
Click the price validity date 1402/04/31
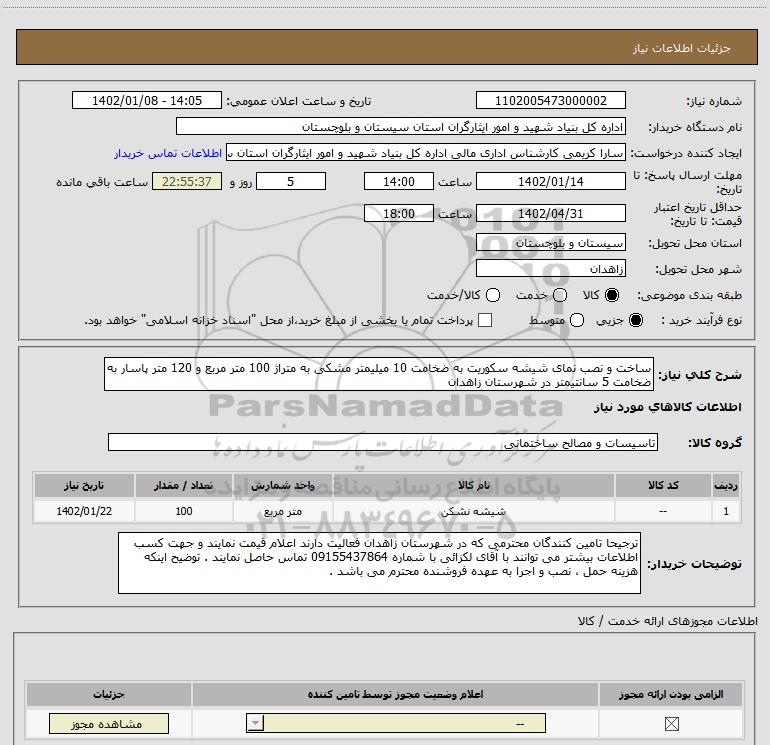coord(550,214)
